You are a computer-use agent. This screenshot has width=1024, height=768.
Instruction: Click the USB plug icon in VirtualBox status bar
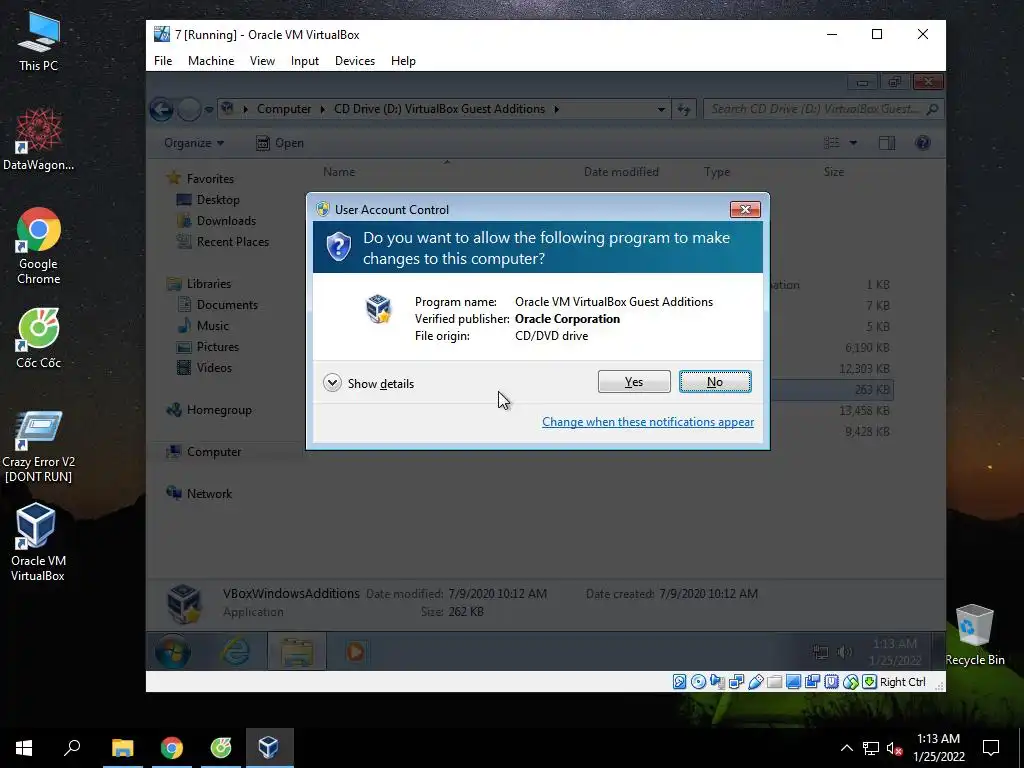756,682
